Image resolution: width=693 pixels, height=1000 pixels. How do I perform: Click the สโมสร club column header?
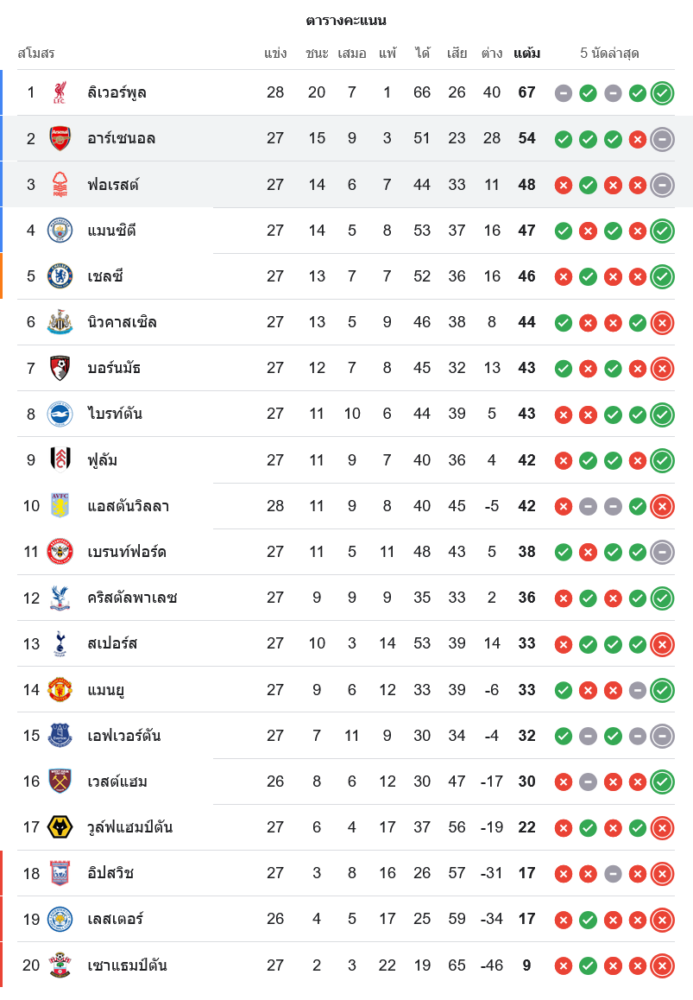point(36,53)
